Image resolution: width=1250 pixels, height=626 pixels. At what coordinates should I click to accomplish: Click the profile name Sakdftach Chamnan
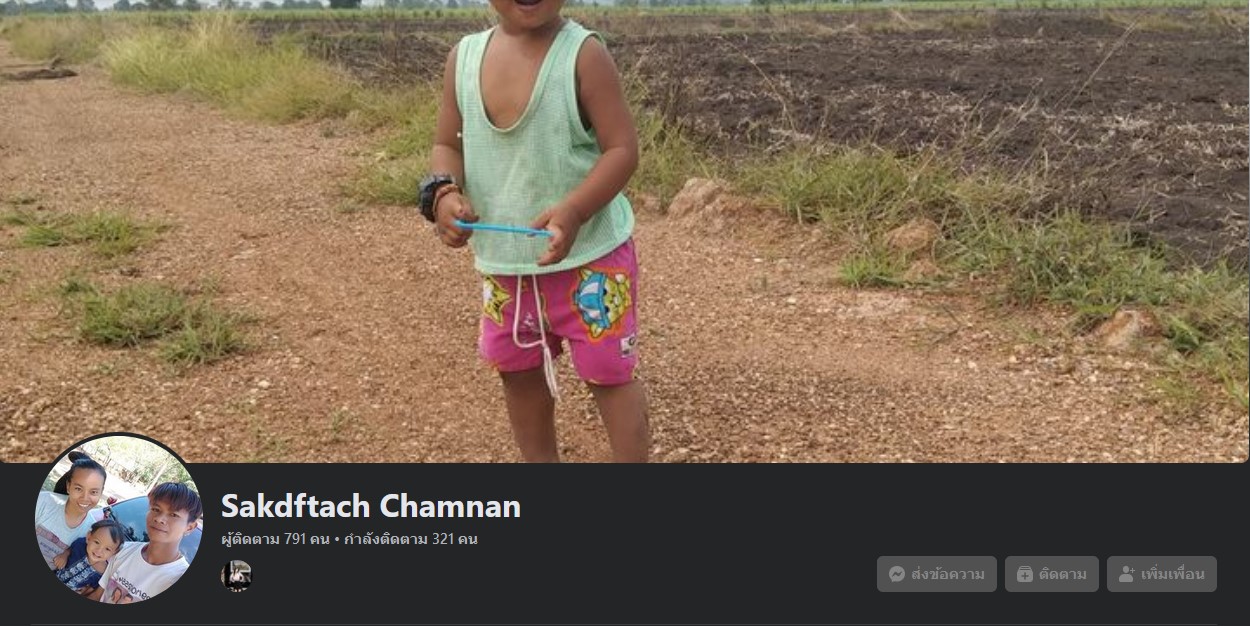click(371, 506)
